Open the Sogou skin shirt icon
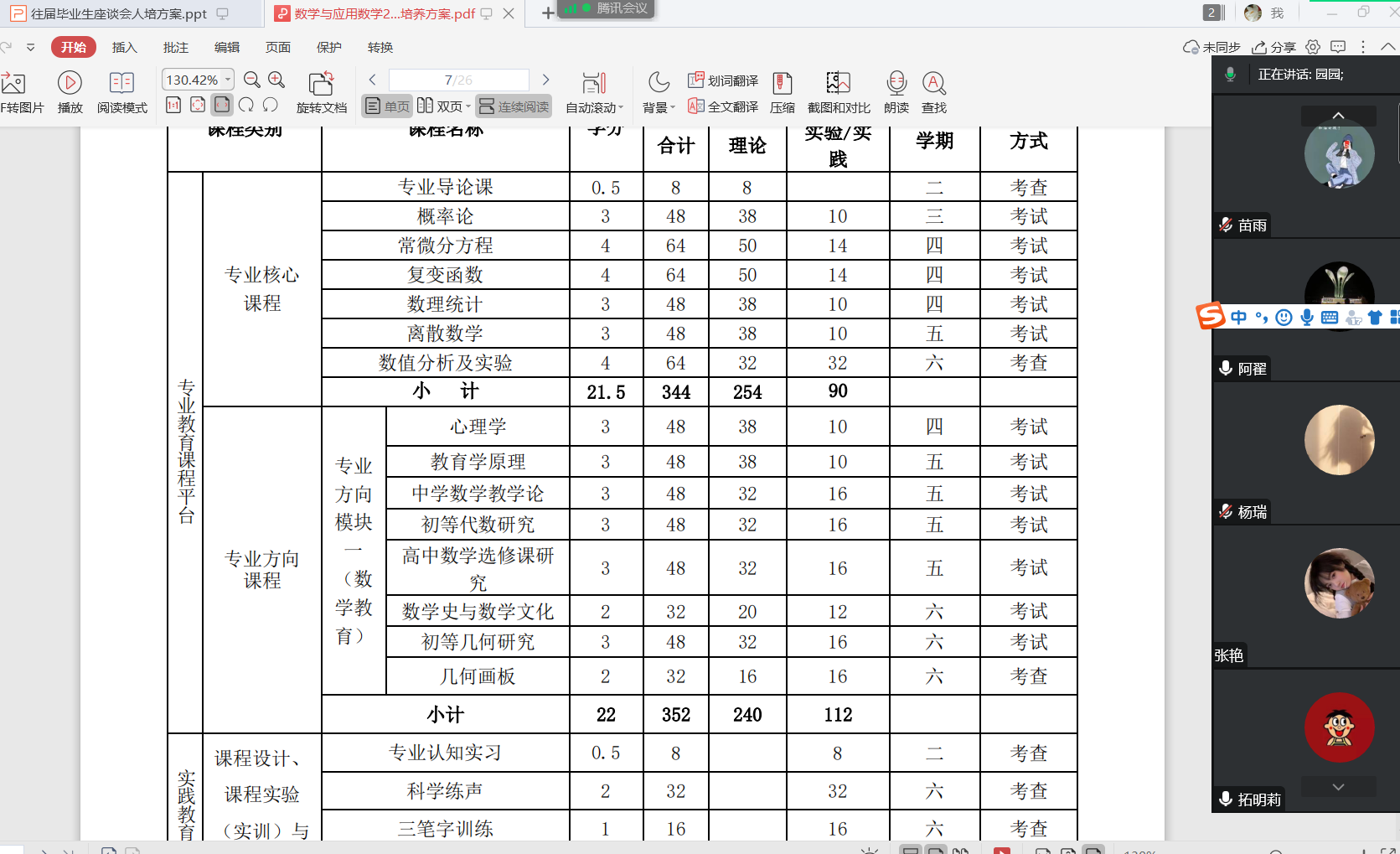This screenshot has width=1400, height=854. (1375, 317)
